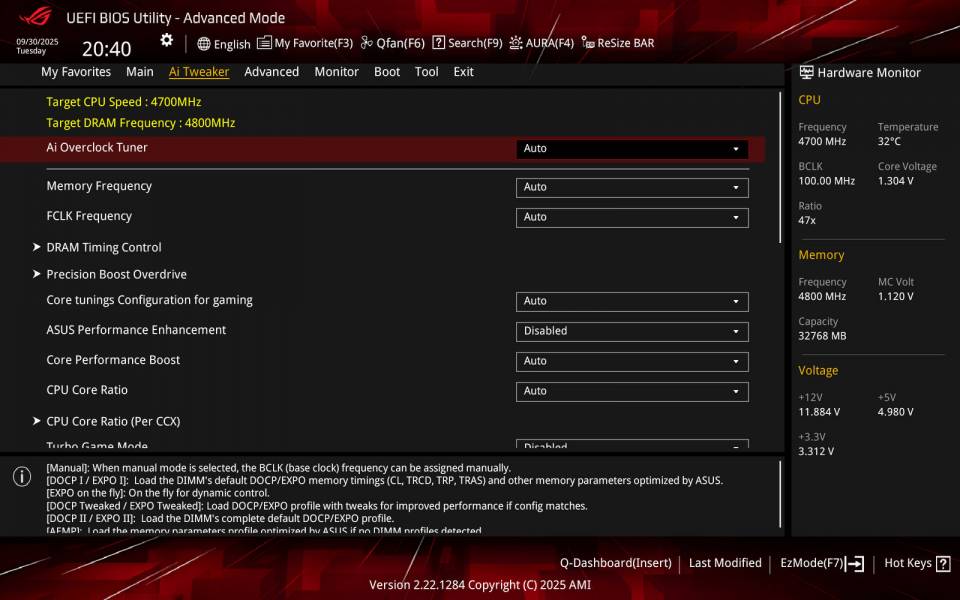This screenshot has width=960, height=600.
Task: View Last Modified settings
Action: coord(725,563)
